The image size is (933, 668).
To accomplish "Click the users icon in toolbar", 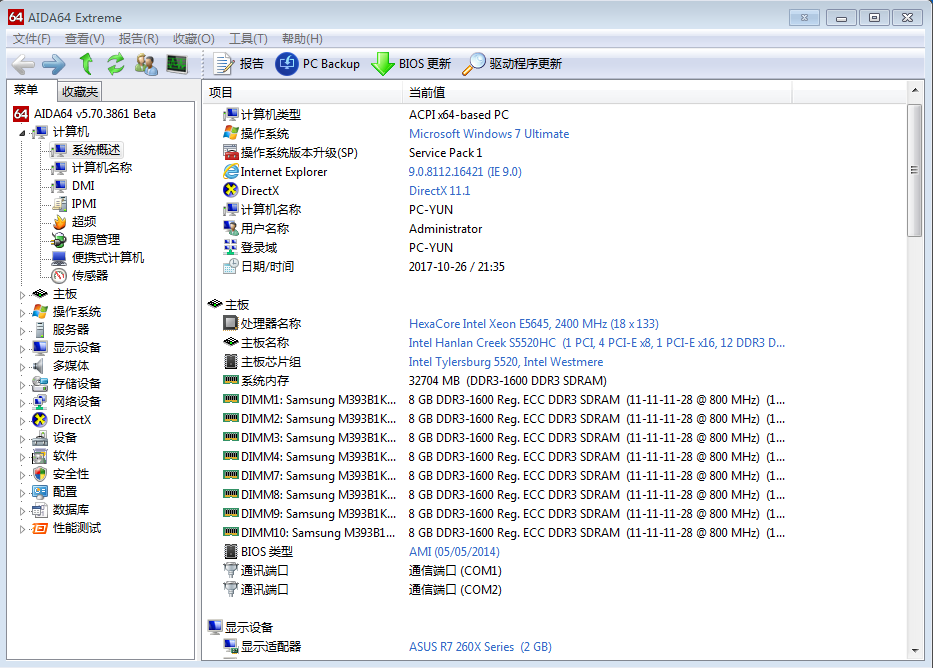I will 146,64.
